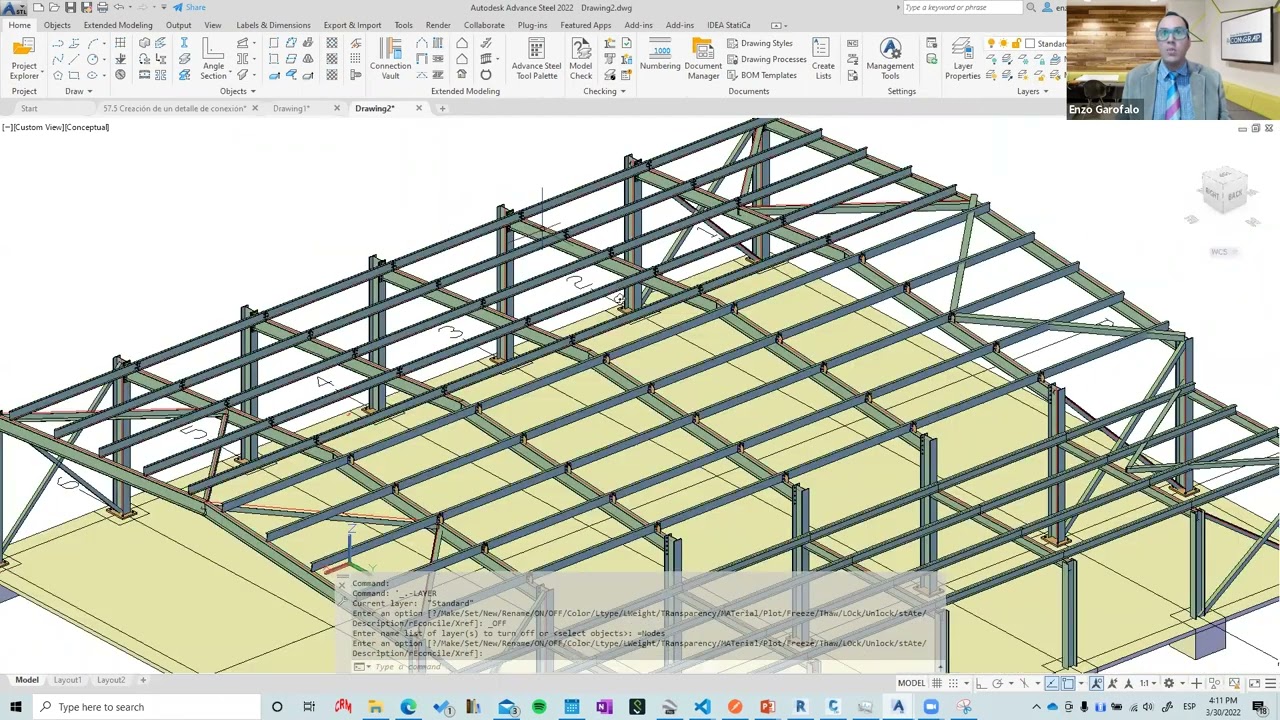Open Angle Section tool
The width and height of the screenshot is (1280, 720).
(x=213, y=59)
